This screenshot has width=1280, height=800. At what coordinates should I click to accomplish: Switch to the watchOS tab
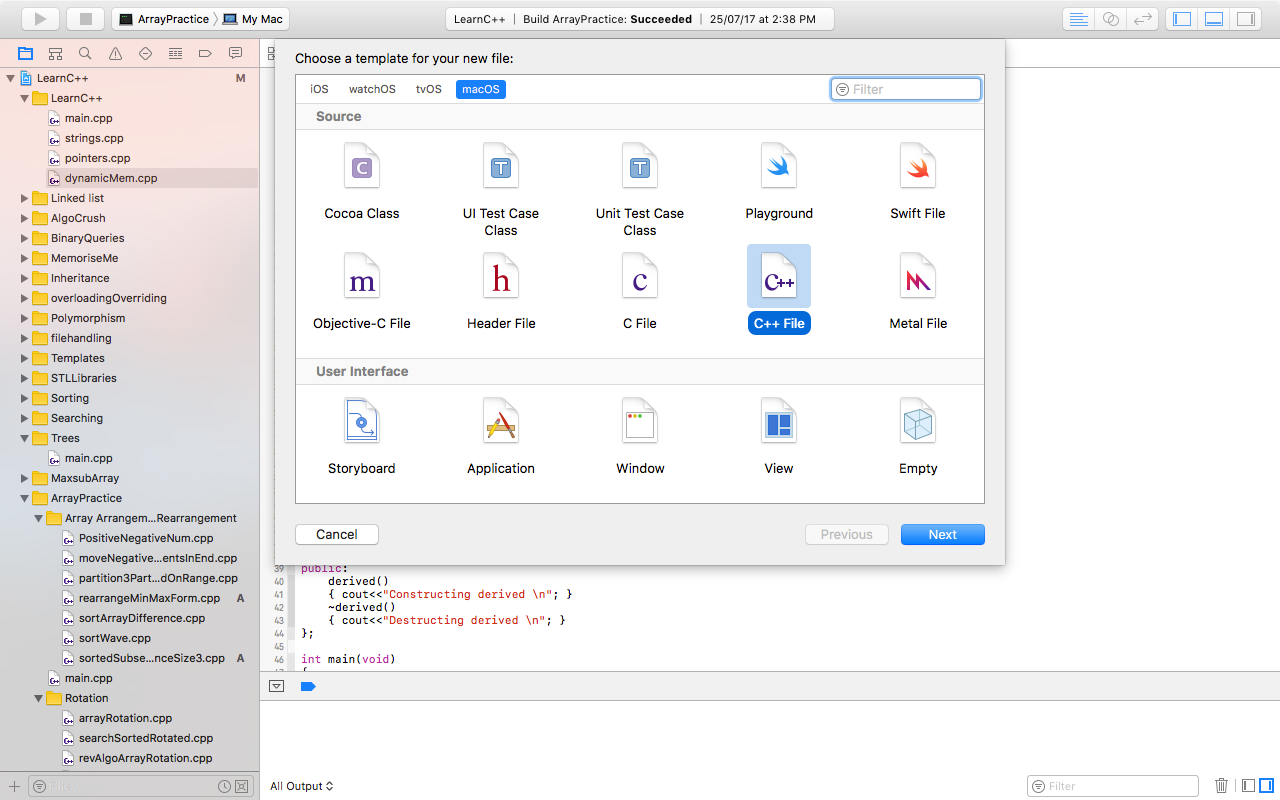(372, 89)
